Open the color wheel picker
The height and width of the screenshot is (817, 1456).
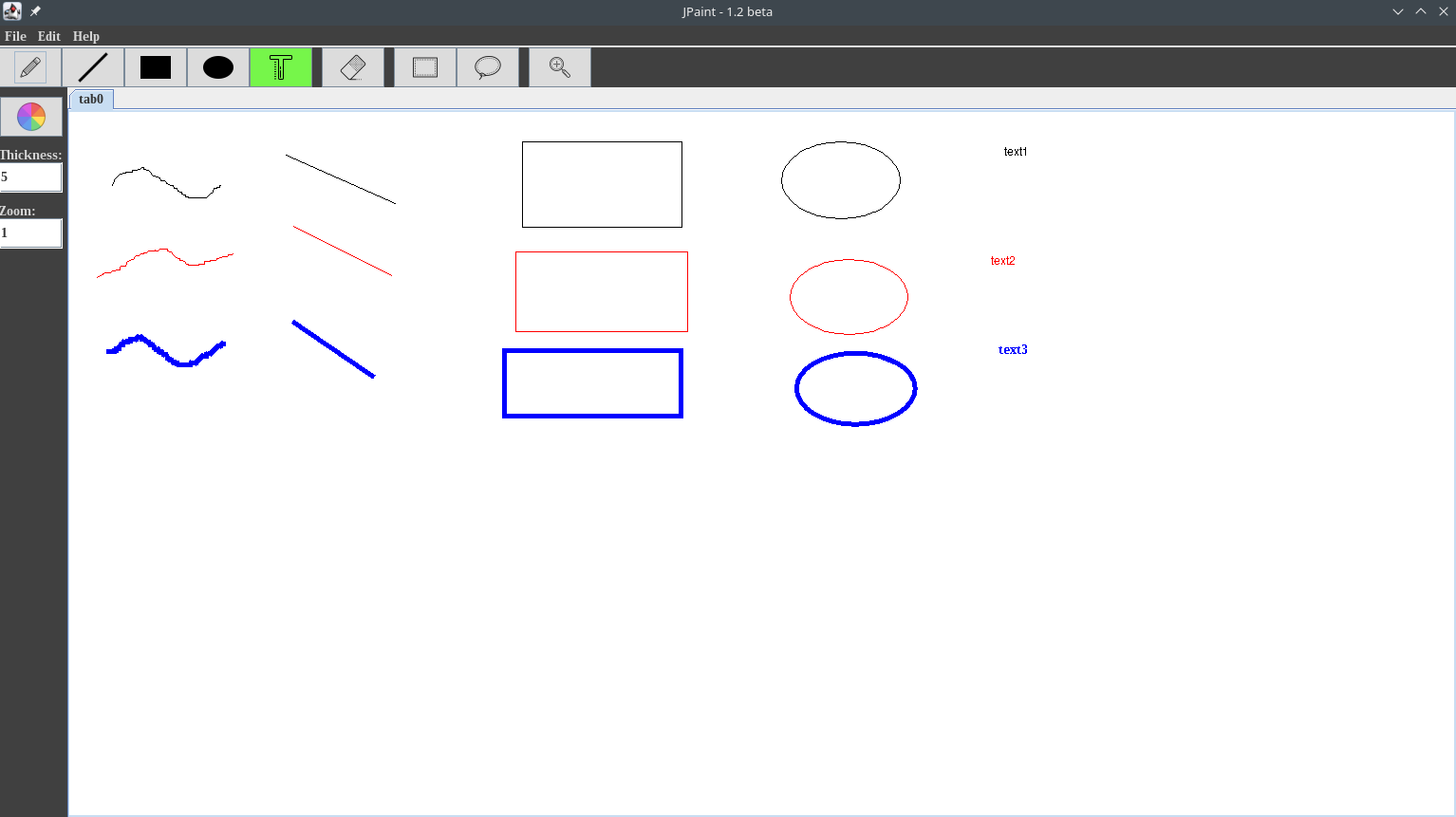[31, 117]
